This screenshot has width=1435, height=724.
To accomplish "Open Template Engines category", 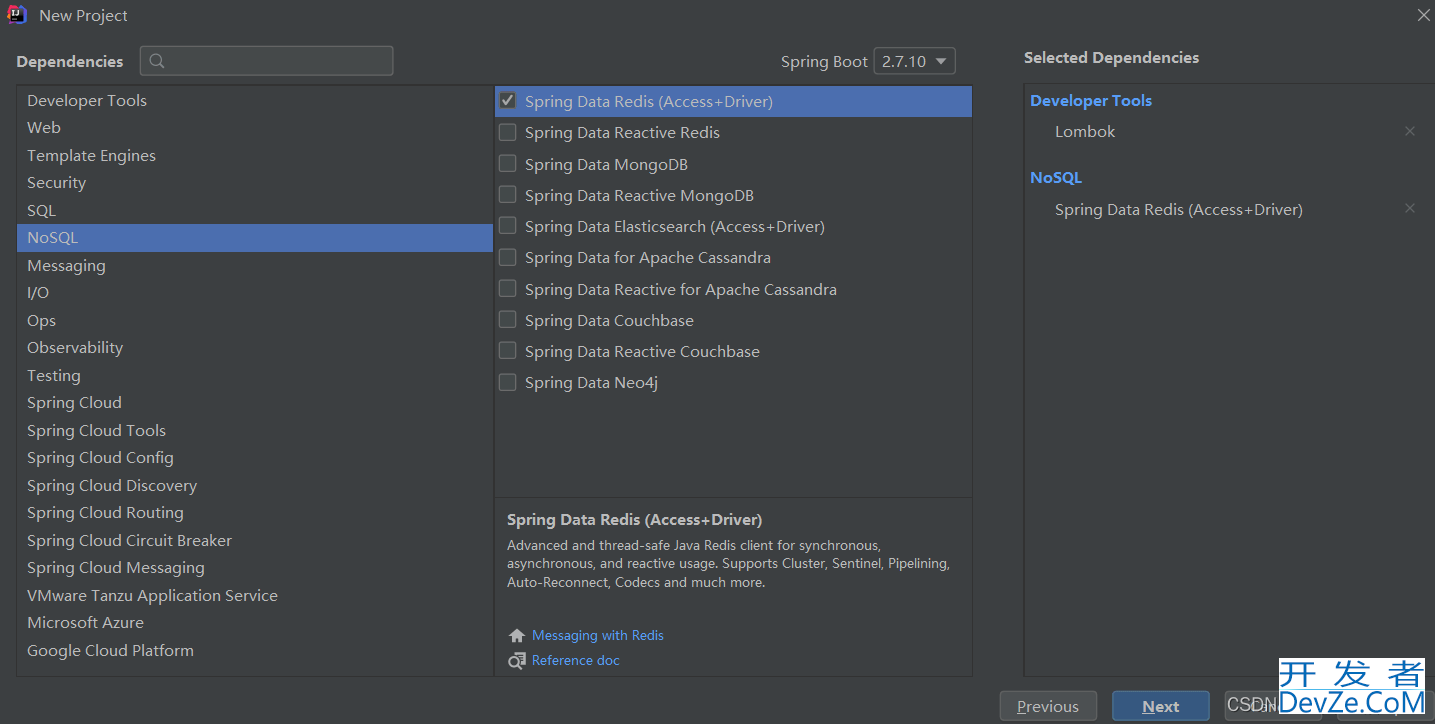I will (x=255, y=155).
